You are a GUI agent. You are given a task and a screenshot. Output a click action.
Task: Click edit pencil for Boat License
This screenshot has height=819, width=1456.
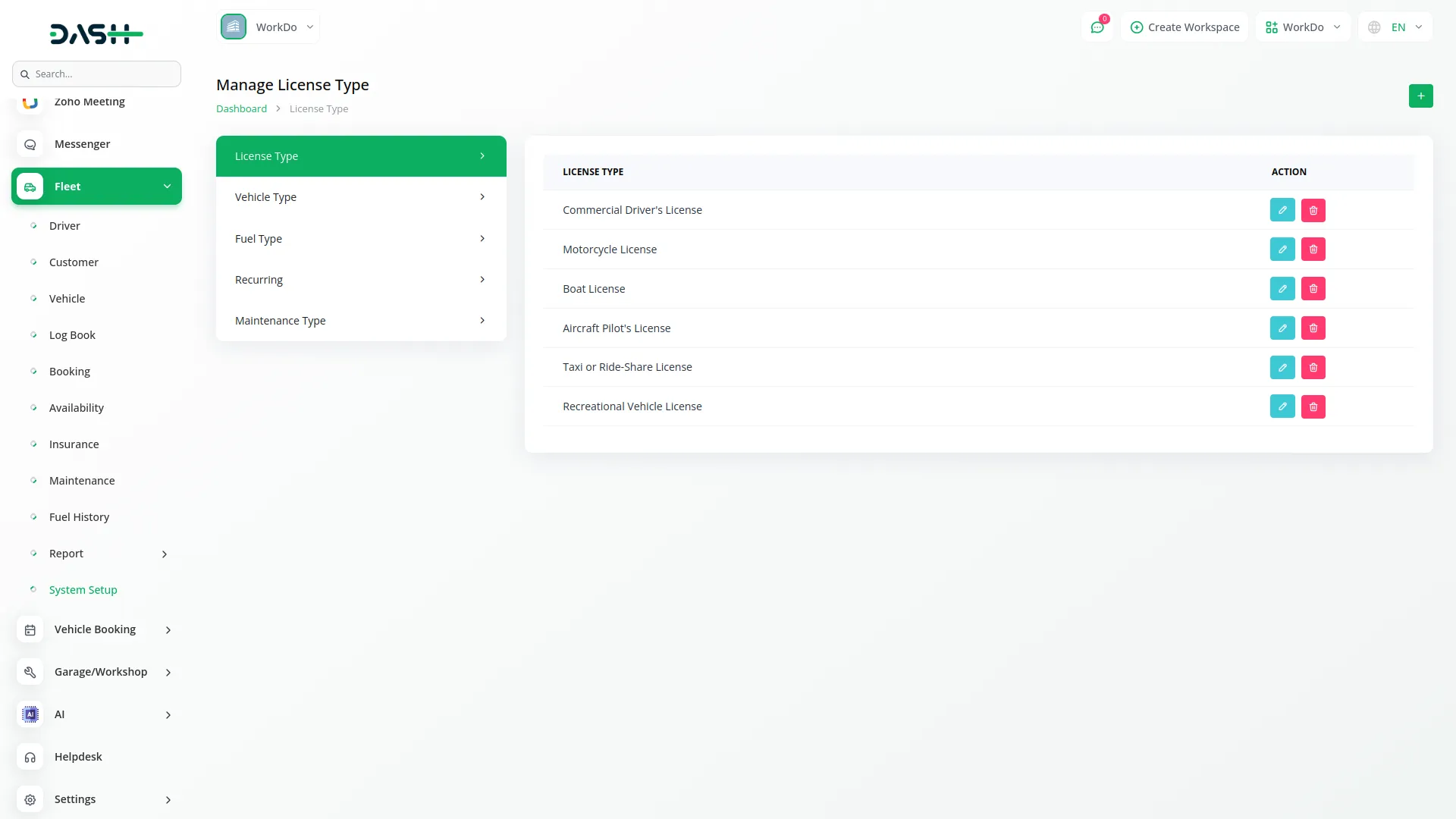(1282, 289)
